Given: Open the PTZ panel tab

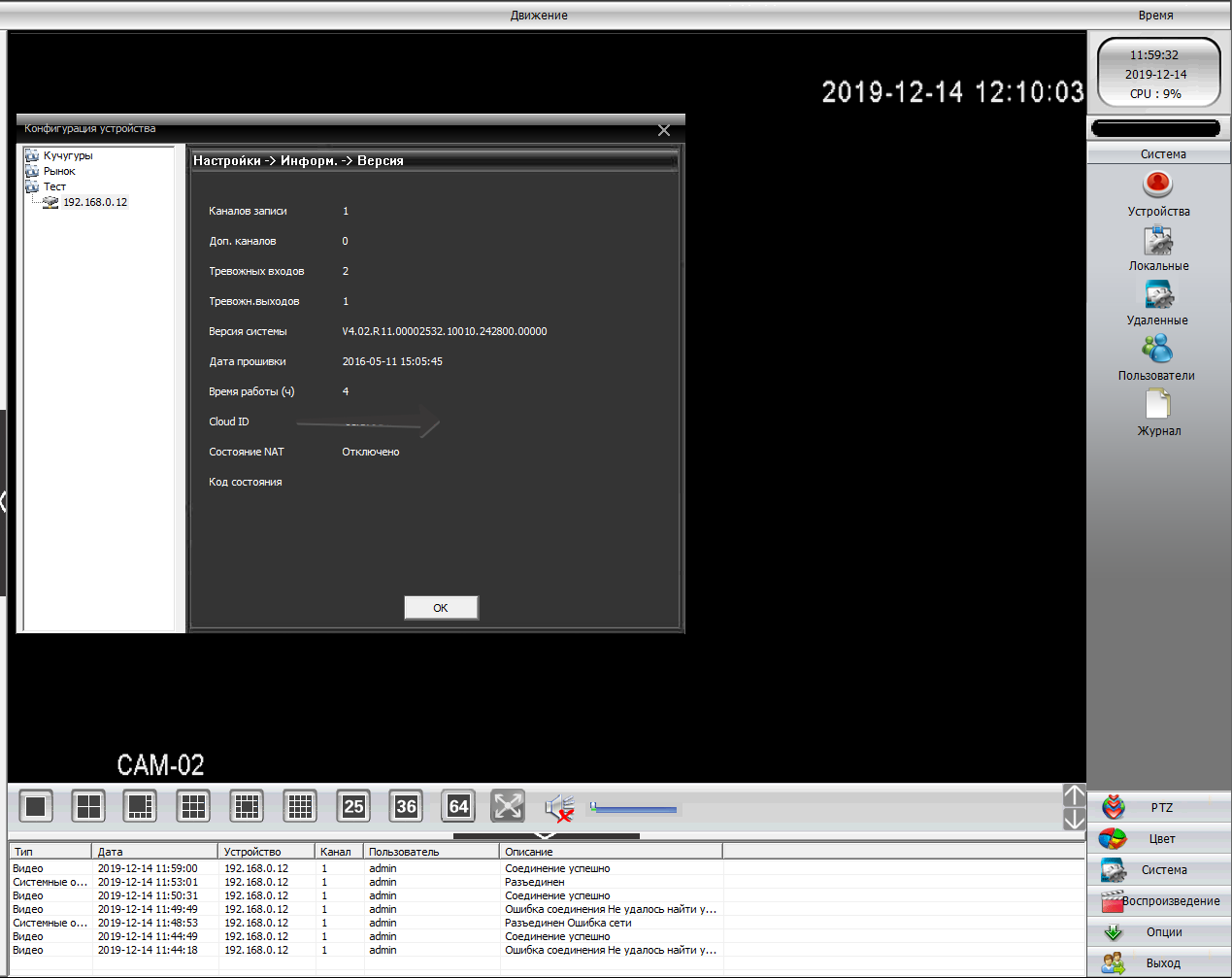Looking at the screenshot, I should (x=1161, y=807).
